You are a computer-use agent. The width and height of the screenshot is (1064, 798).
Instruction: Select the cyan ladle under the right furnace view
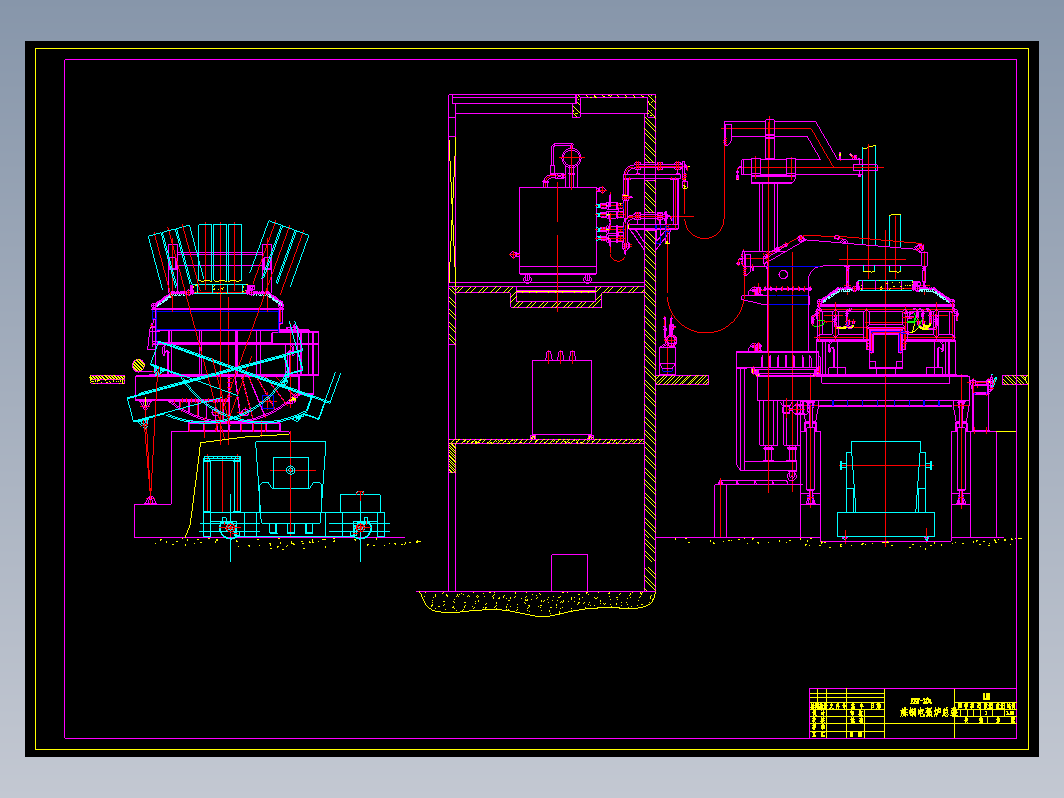[x=886, y=490]
